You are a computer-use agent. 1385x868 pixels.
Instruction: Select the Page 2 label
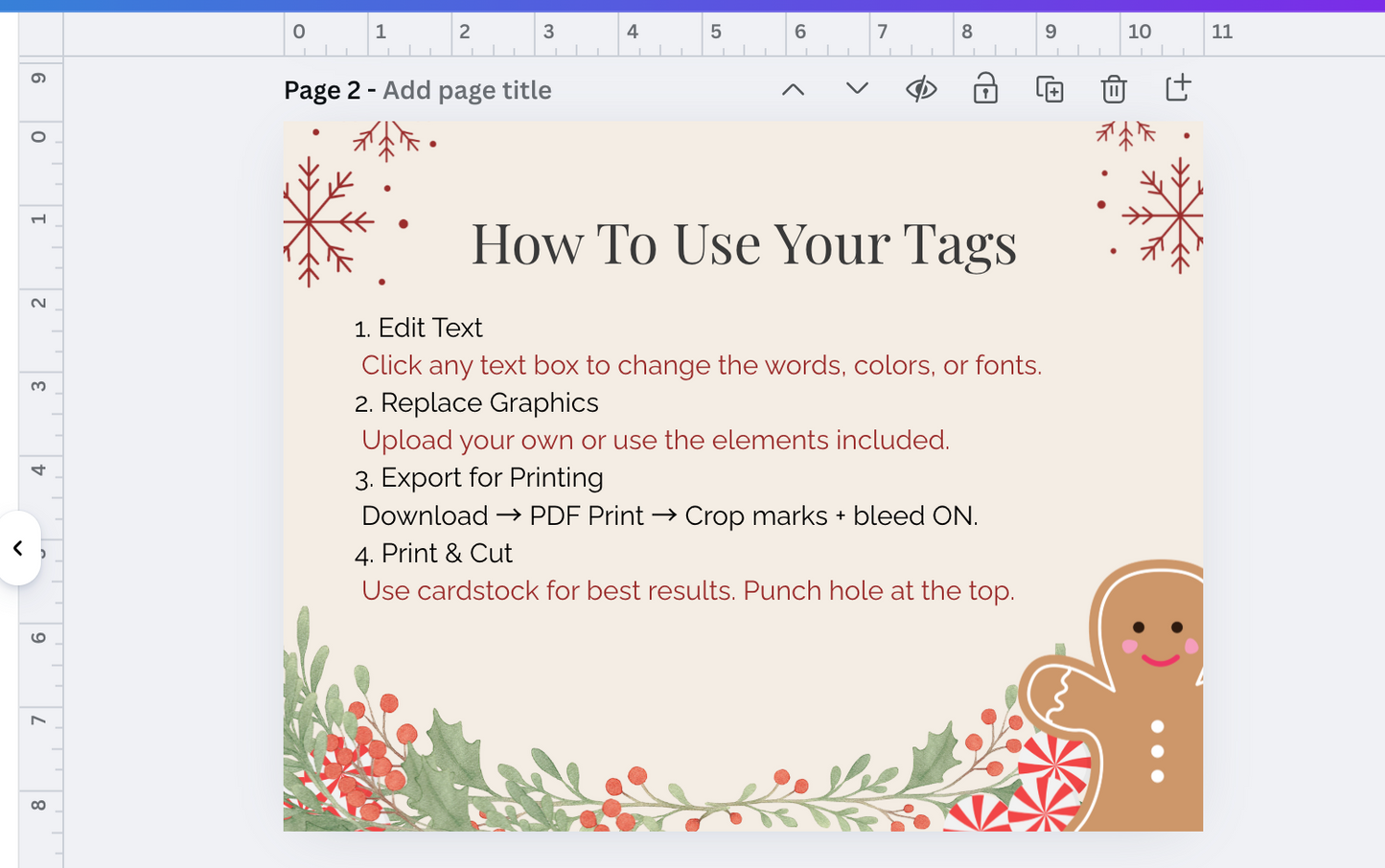pyautogui.click(x=320, y=90)
